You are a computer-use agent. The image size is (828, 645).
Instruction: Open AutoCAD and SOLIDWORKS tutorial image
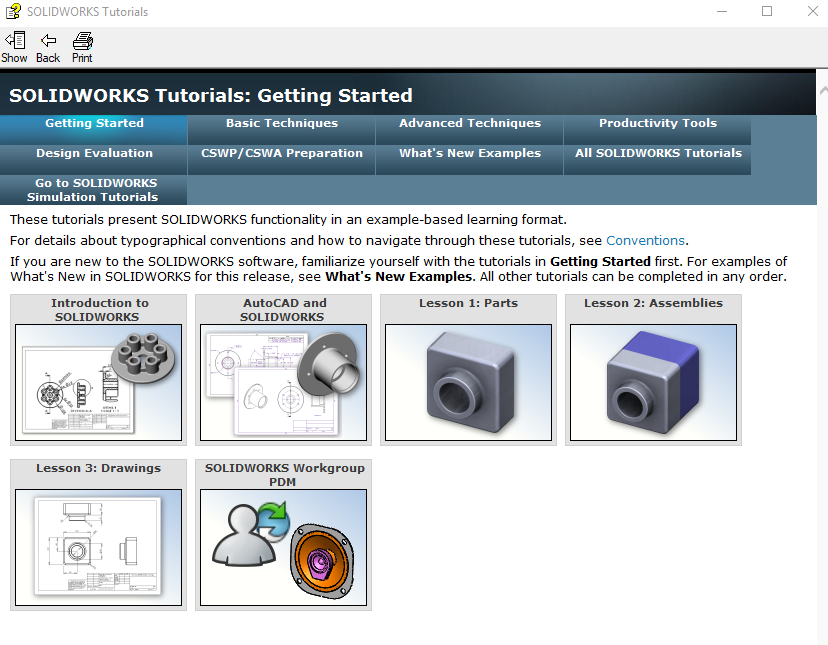tap(283, 382)
